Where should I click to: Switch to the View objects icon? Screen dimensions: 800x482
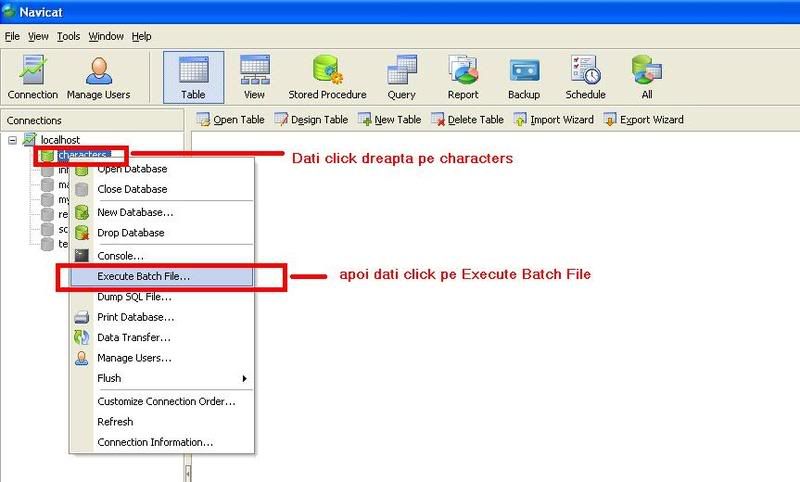(x=254, y=76)
